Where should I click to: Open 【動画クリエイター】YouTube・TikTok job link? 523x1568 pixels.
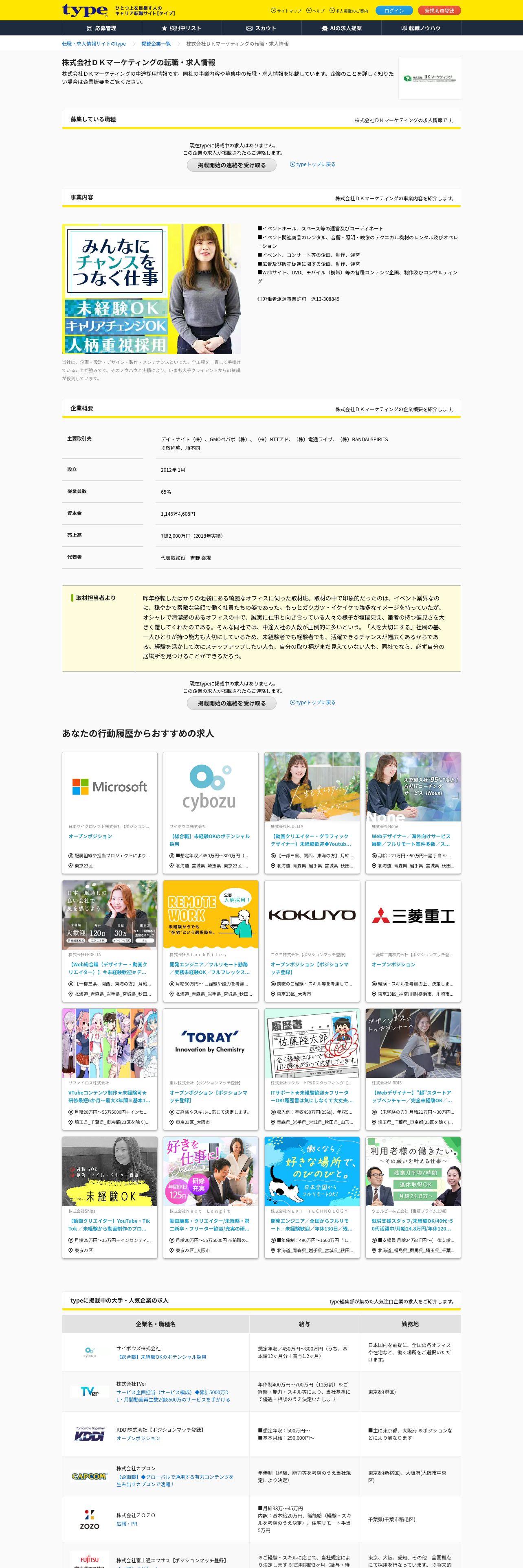109,1225
